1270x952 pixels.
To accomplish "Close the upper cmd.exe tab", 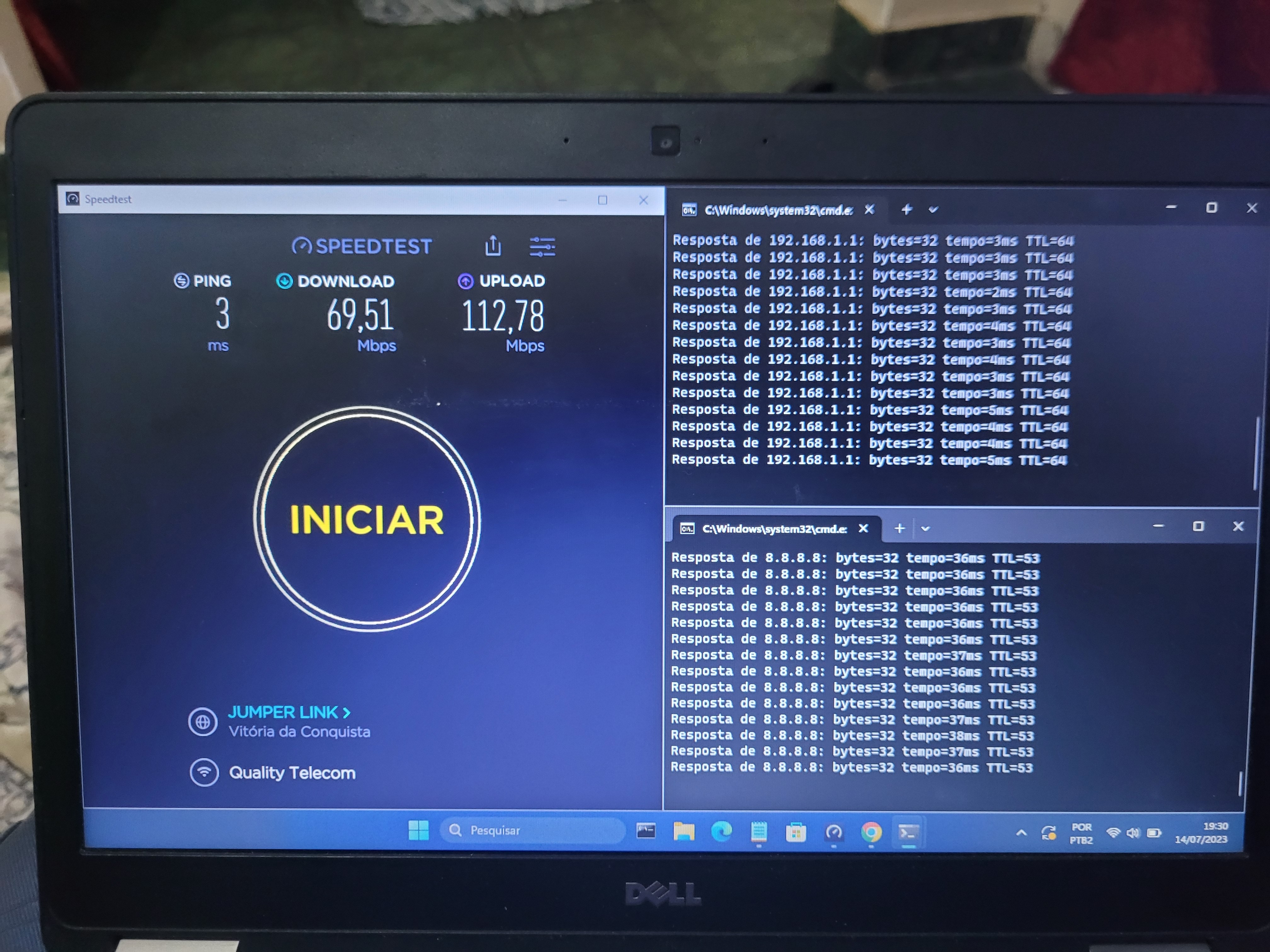I will (x=869, y=209).
